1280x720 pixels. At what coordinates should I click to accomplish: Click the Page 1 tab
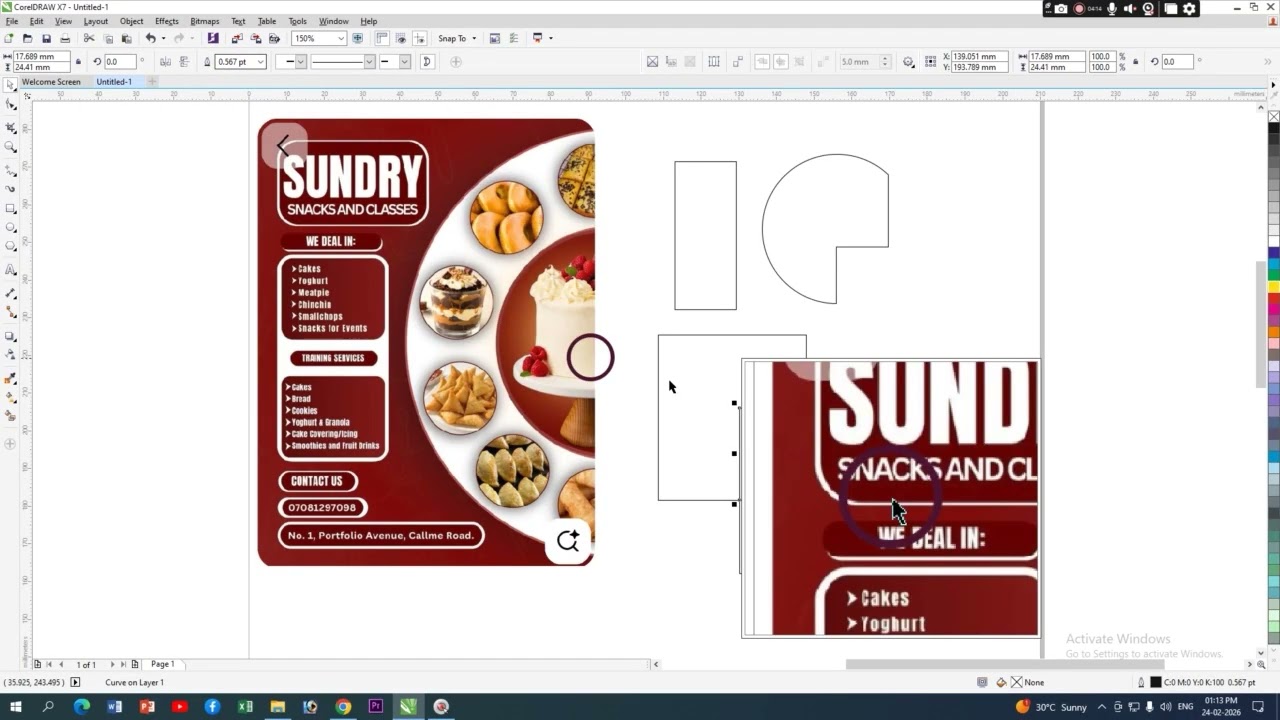click(x=162, y=664)
